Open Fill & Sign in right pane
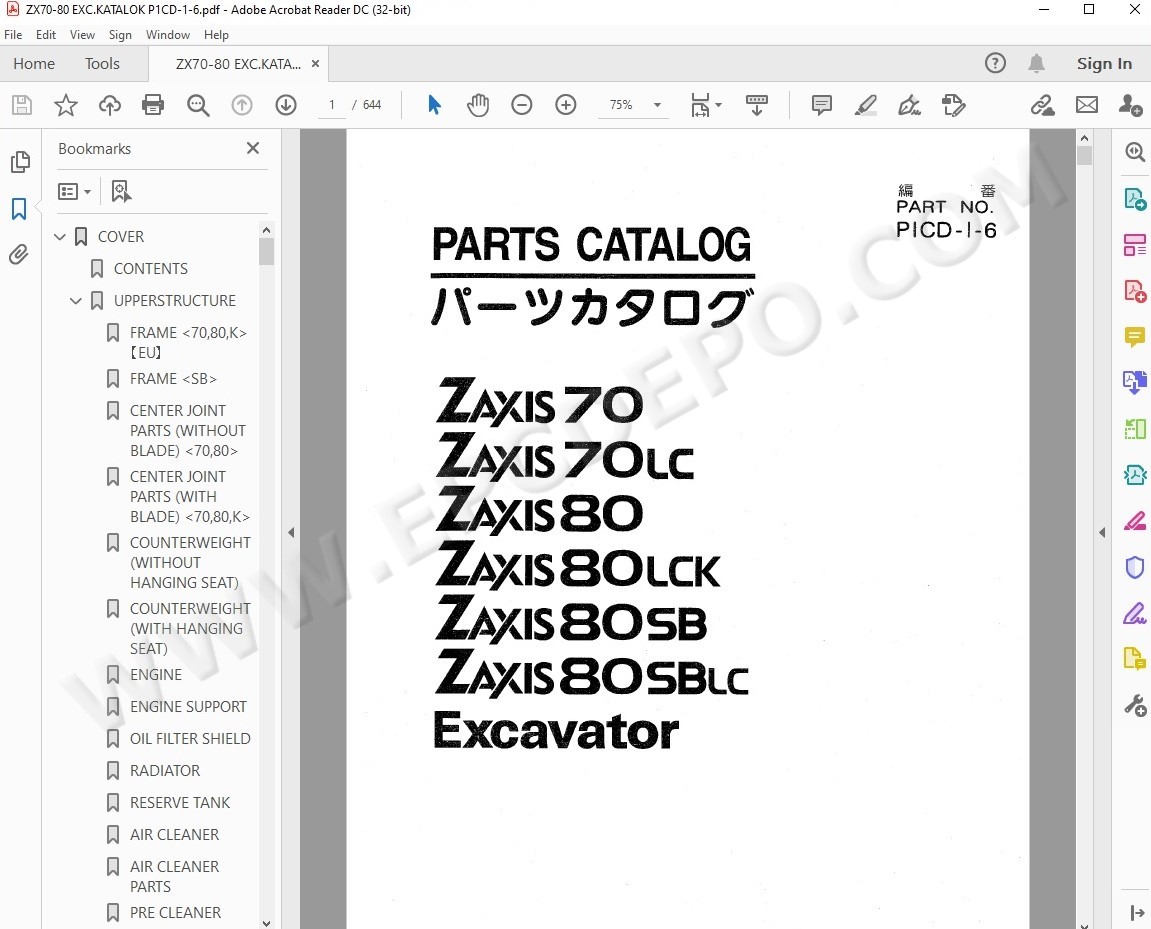The width and height of the screenshot is (1151, 929). click(1135, 613)
